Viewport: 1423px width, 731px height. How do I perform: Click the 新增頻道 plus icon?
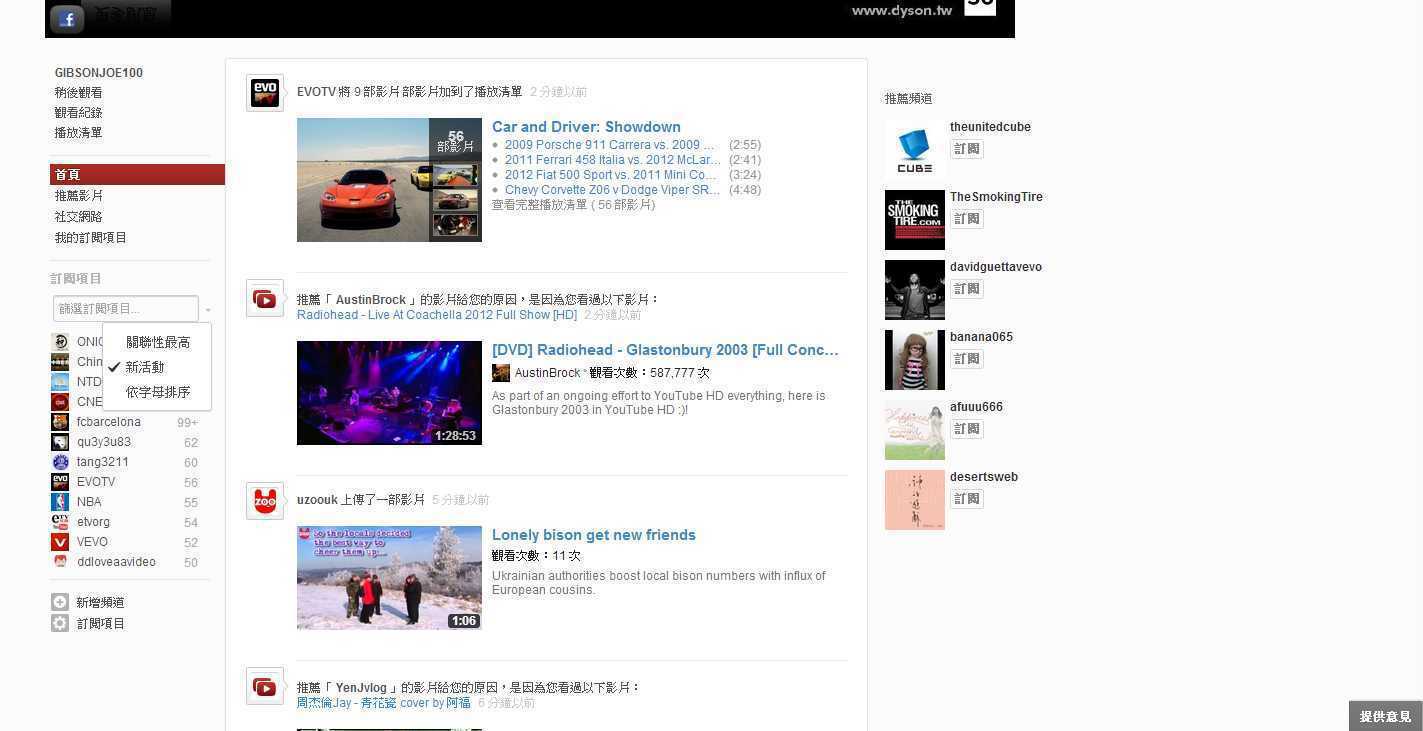60,602
